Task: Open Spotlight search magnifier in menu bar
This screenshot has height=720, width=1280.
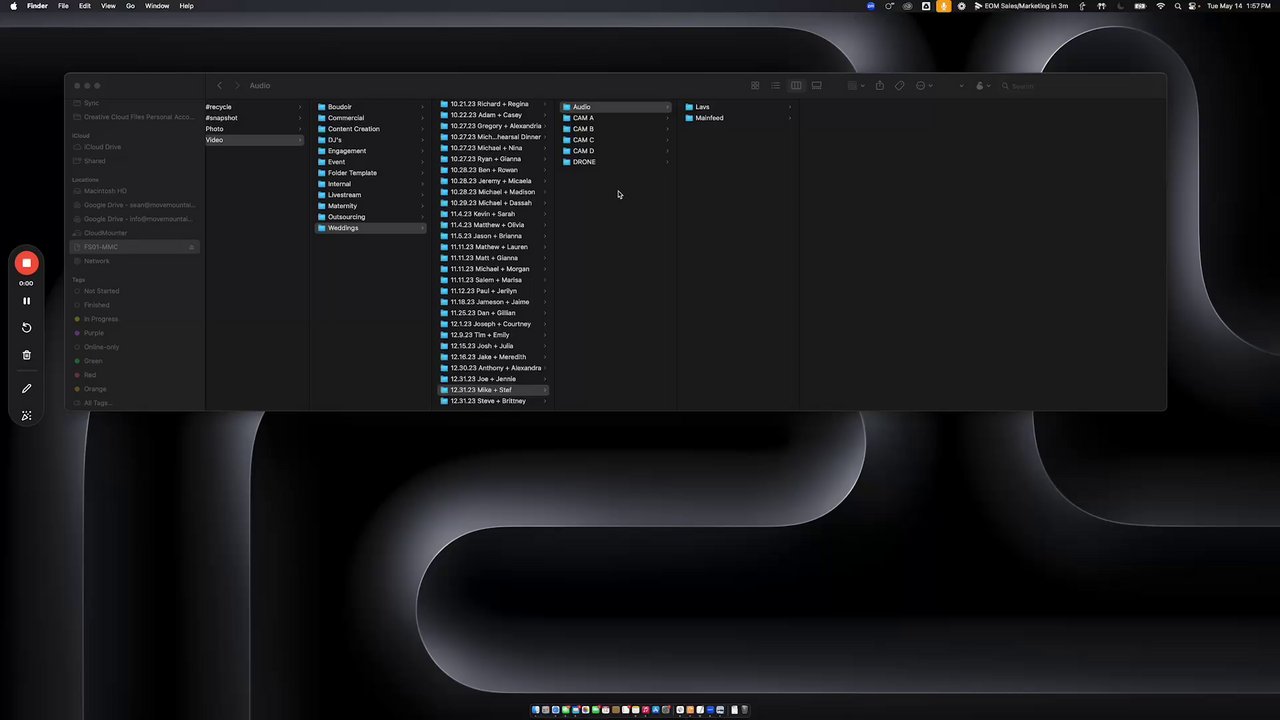Action: coord(1178,6)
